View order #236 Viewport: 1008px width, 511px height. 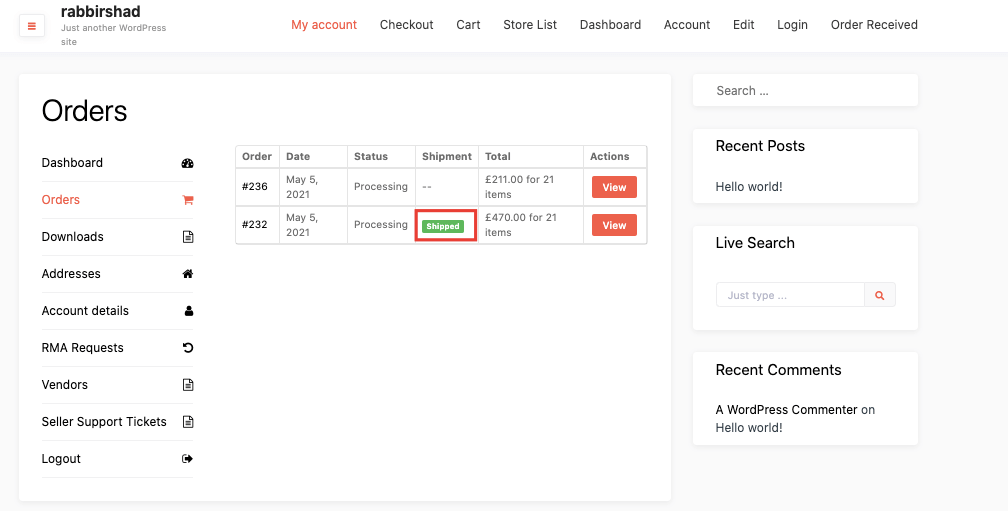[x=614, y=188]
